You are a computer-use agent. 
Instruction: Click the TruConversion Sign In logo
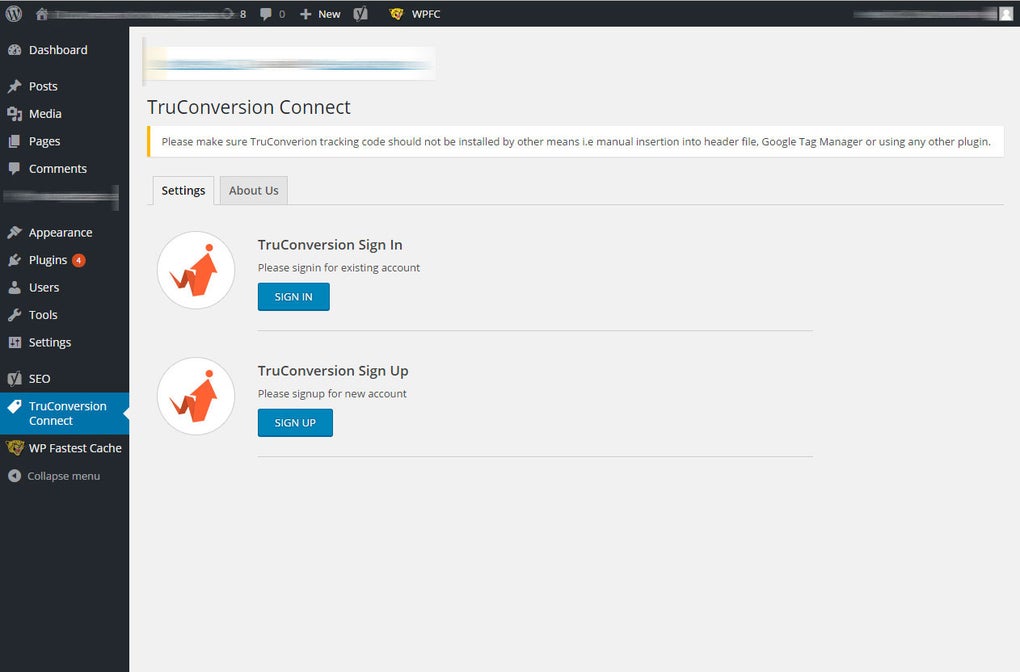[195, 270]
